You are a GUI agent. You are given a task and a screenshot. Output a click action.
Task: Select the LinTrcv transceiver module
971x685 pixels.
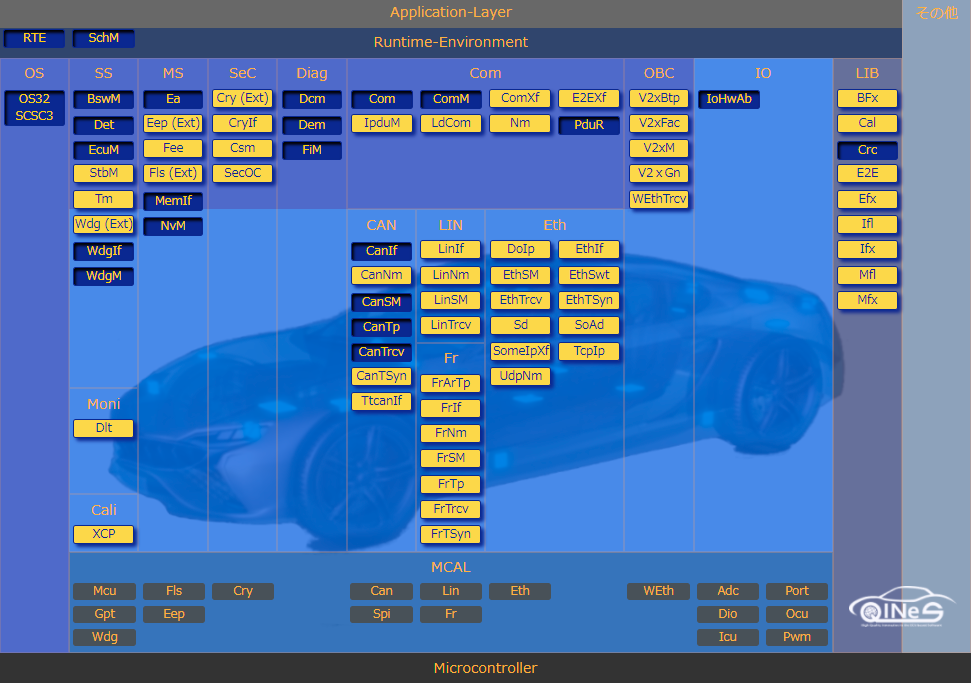(451, 325)
